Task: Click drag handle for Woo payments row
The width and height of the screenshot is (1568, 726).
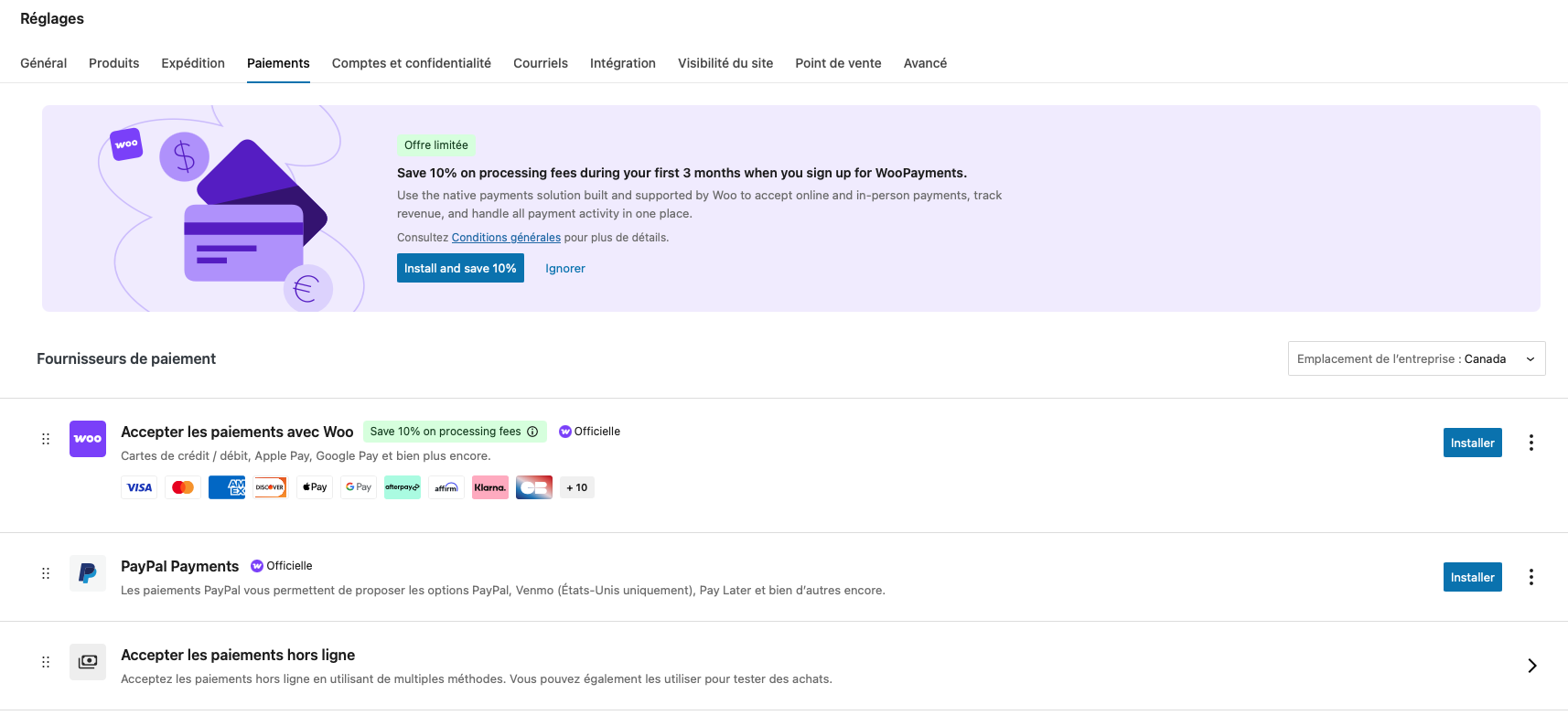Action: (46, 439)
